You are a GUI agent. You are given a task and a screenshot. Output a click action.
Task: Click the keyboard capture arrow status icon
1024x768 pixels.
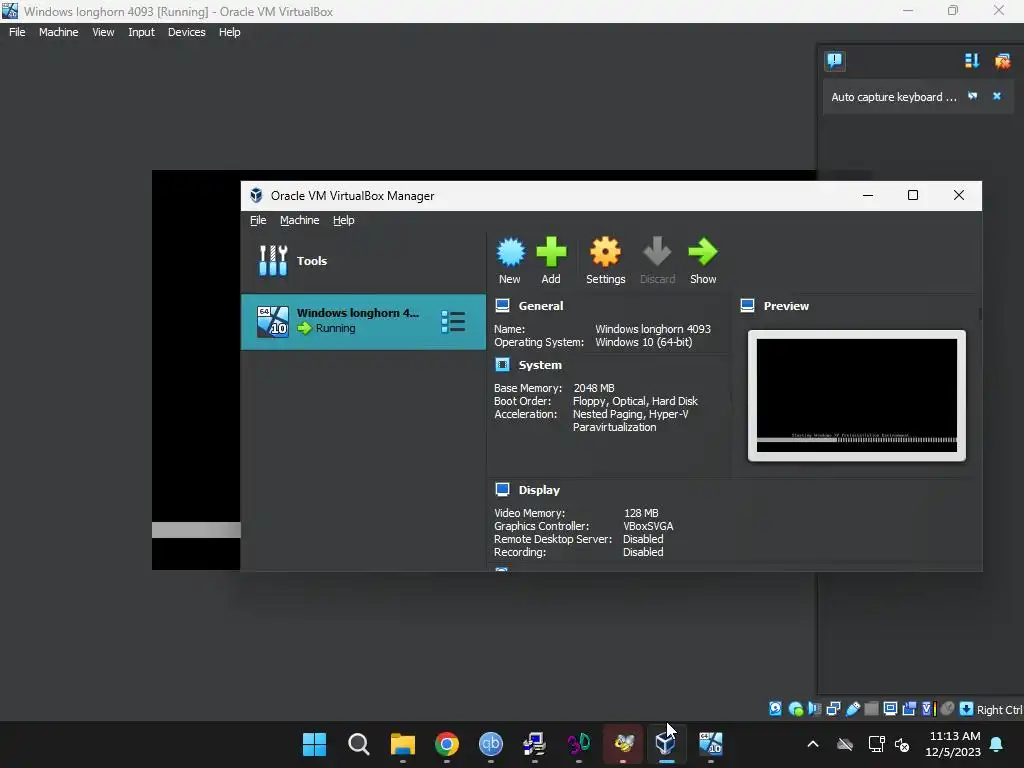click(967, 709)
